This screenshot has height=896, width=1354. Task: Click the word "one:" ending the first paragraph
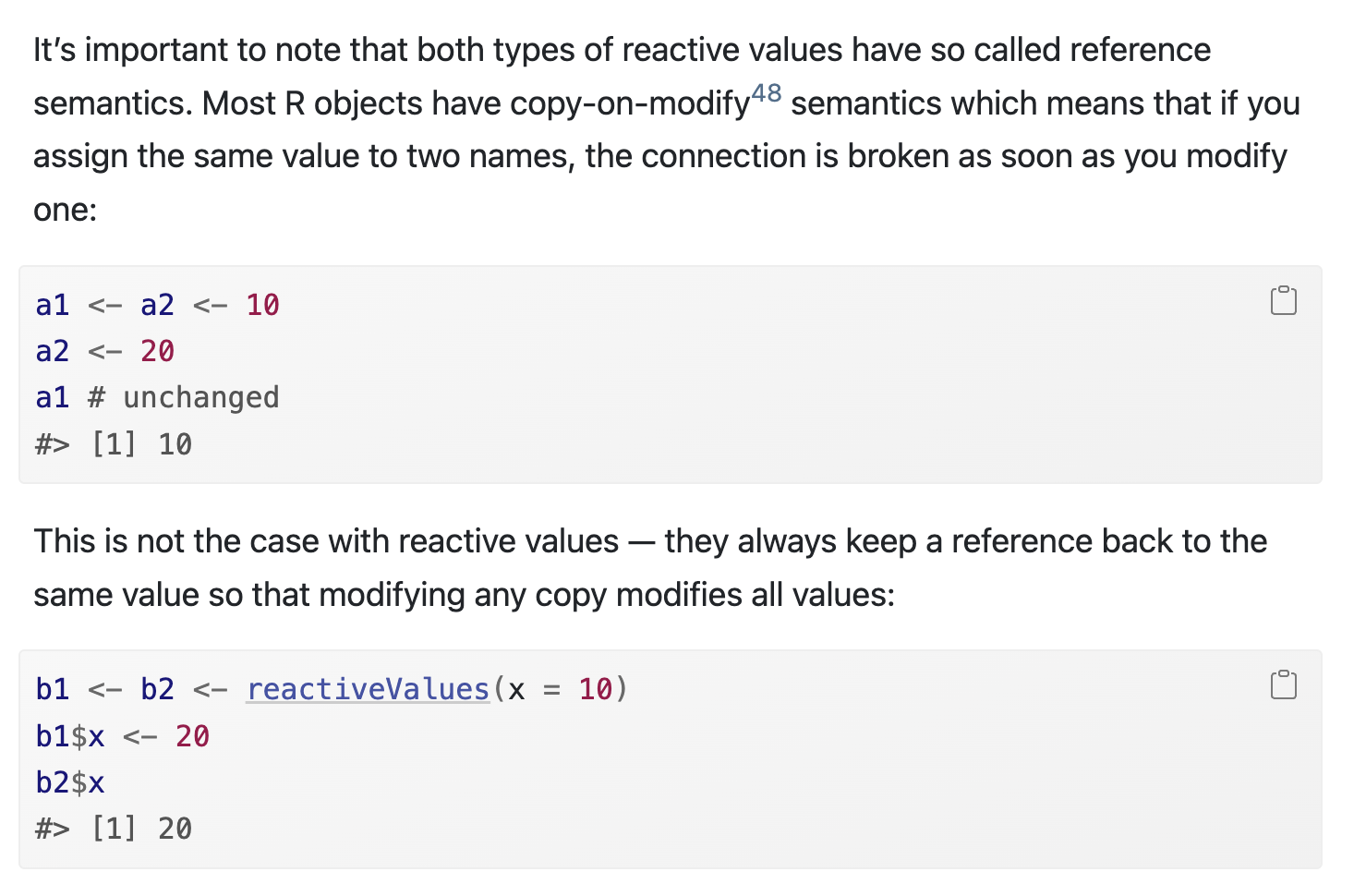[65, 210]
